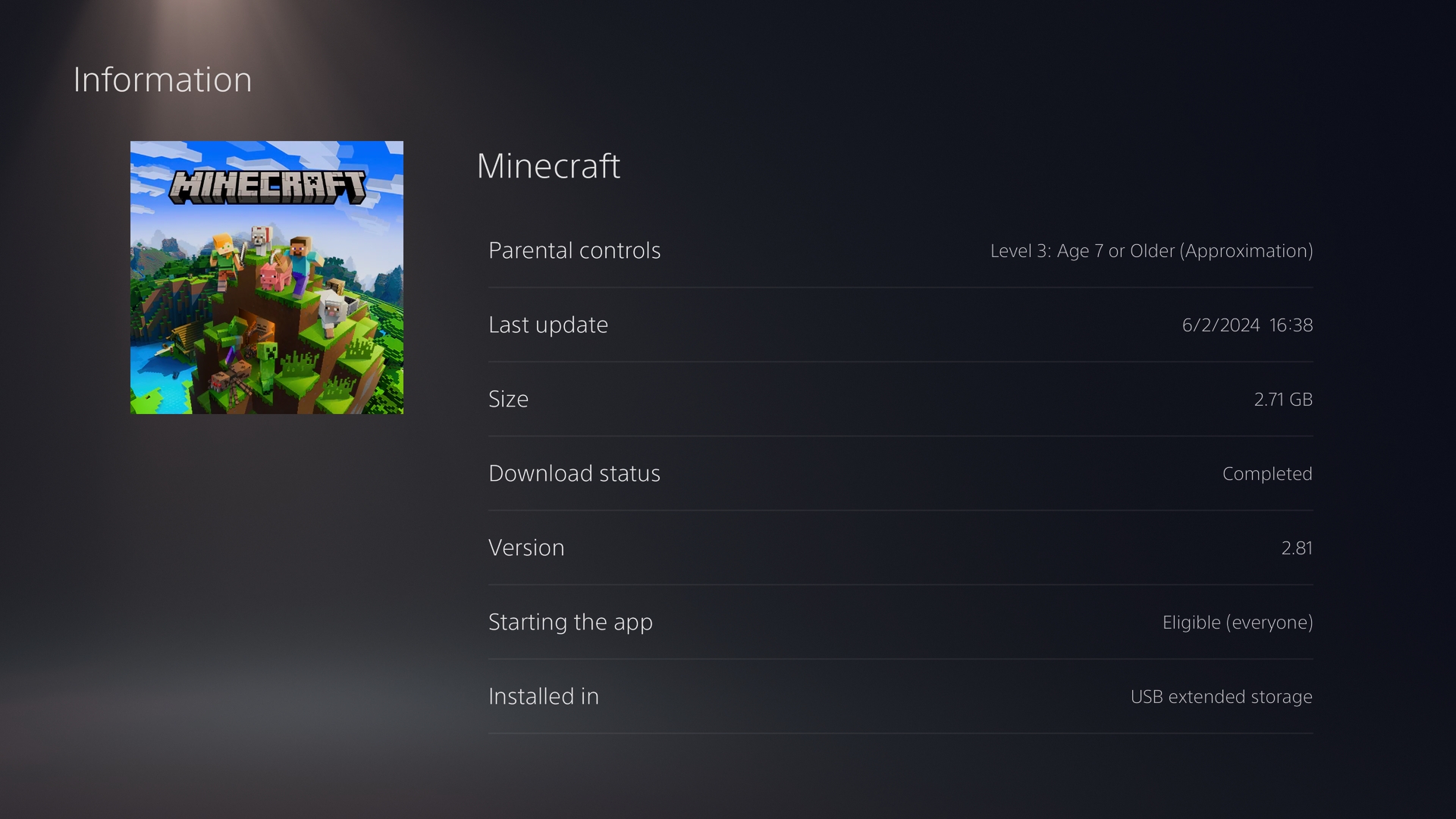Click the 6/2/2024 16:38 date value

[x=1247, y=325]
